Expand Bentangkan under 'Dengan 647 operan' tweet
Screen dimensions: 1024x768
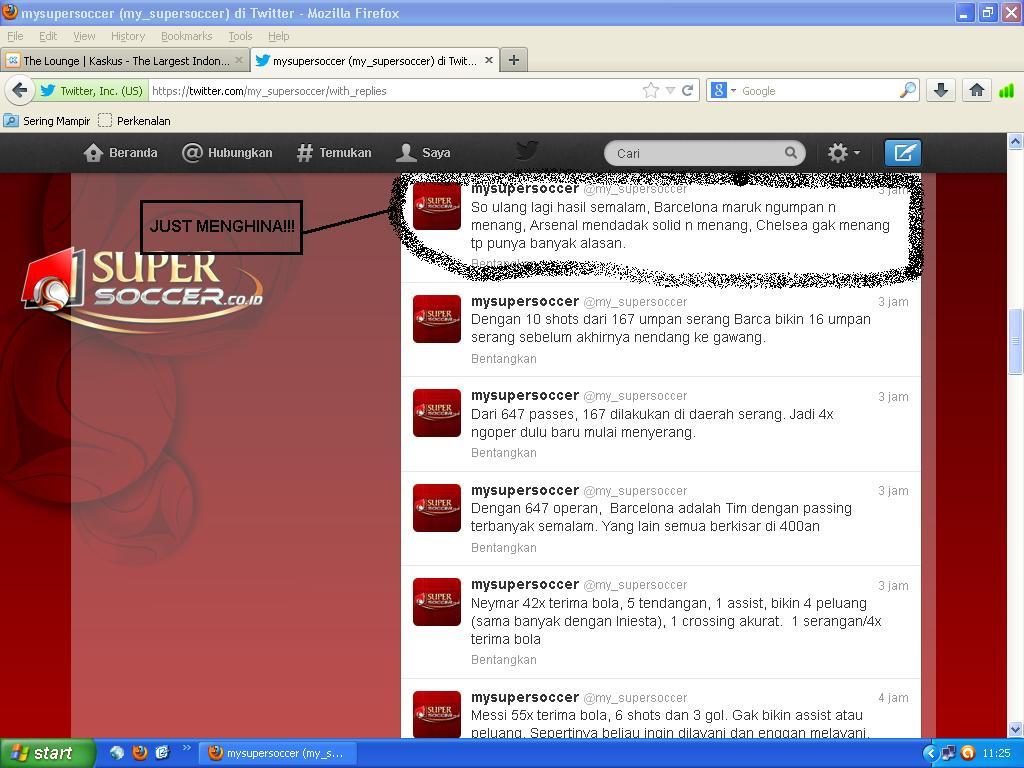tap(504, 547)
